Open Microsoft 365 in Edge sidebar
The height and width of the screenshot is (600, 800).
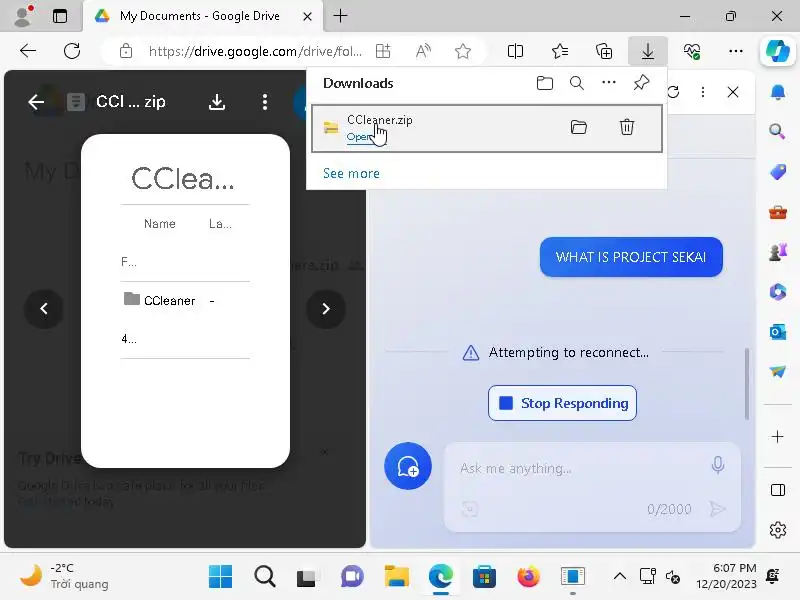tap(778, 292)
